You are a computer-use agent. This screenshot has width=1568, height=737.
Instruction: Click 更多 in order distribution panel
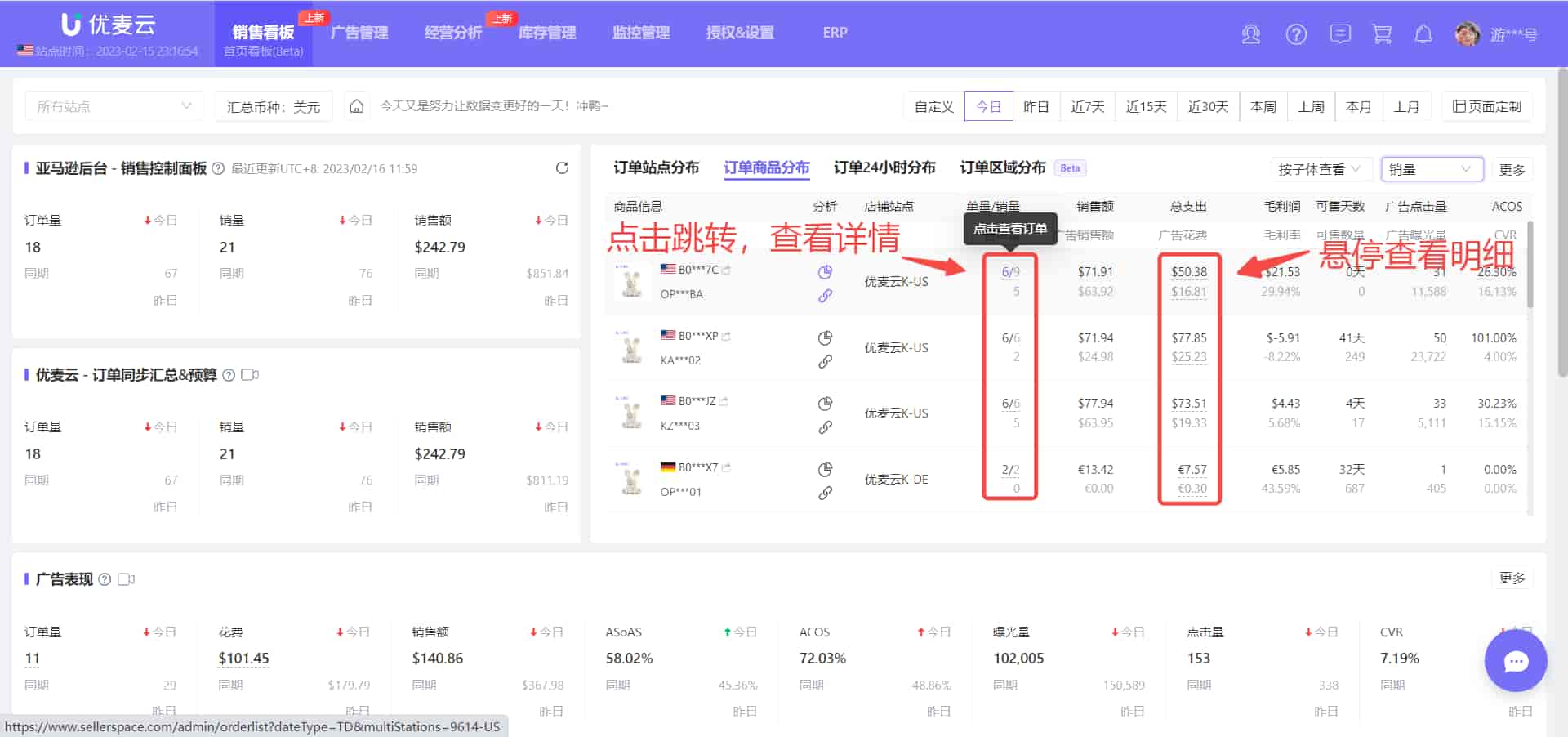tap(1512, 169)
